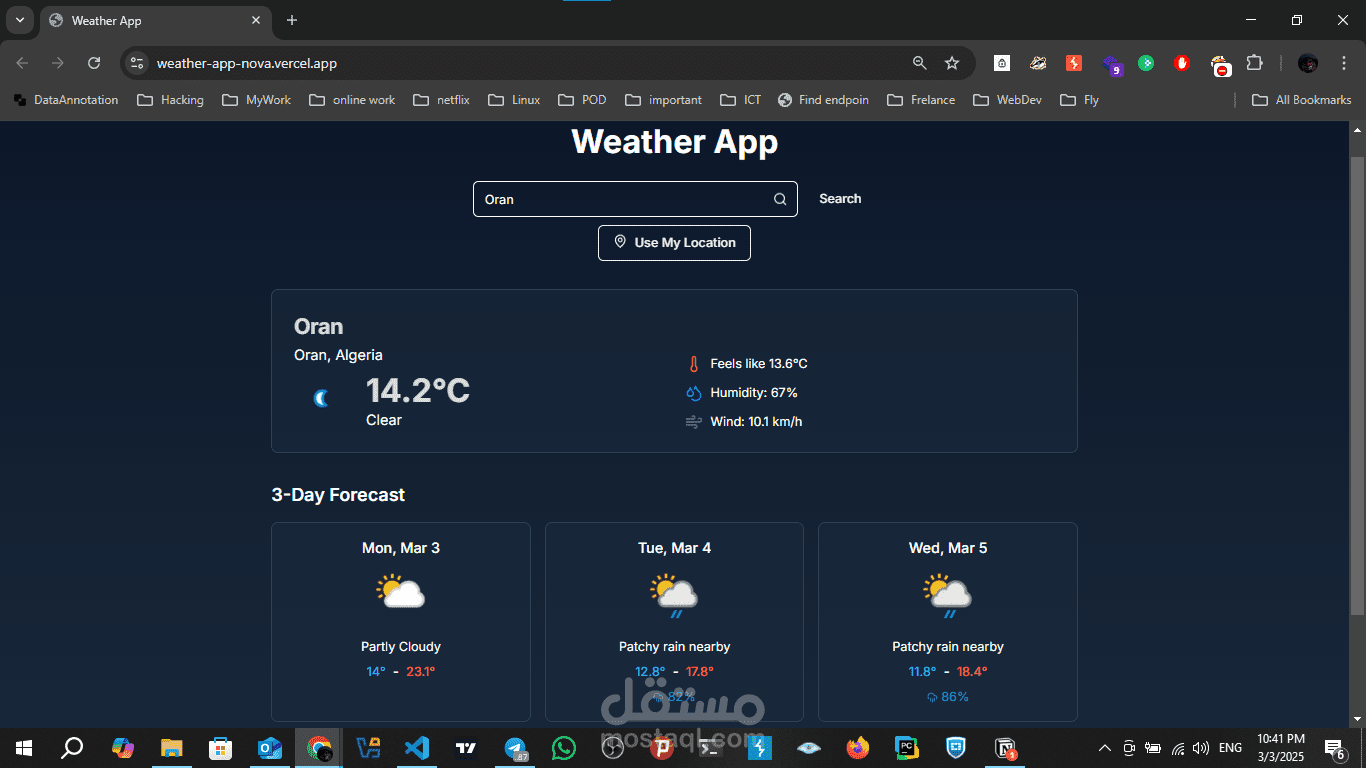The width and height of the screenshot is (1366, 768).
Task: Open the All Bookmarks folder
Action: [x=1301, y=99]
